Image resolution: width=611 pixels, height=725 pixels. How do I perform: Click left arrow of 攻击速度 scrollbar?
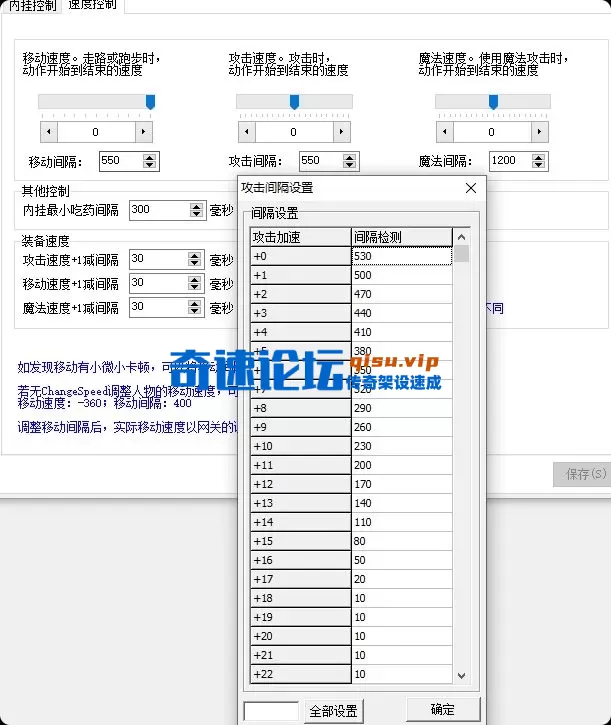tap(247, 132)
